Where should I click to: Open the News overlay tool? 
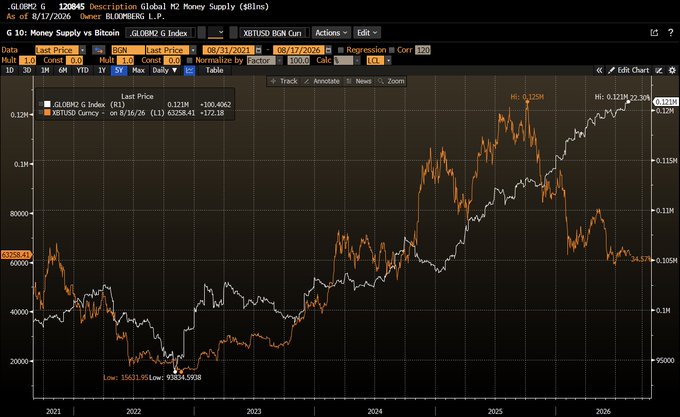[x=359, y=81]
